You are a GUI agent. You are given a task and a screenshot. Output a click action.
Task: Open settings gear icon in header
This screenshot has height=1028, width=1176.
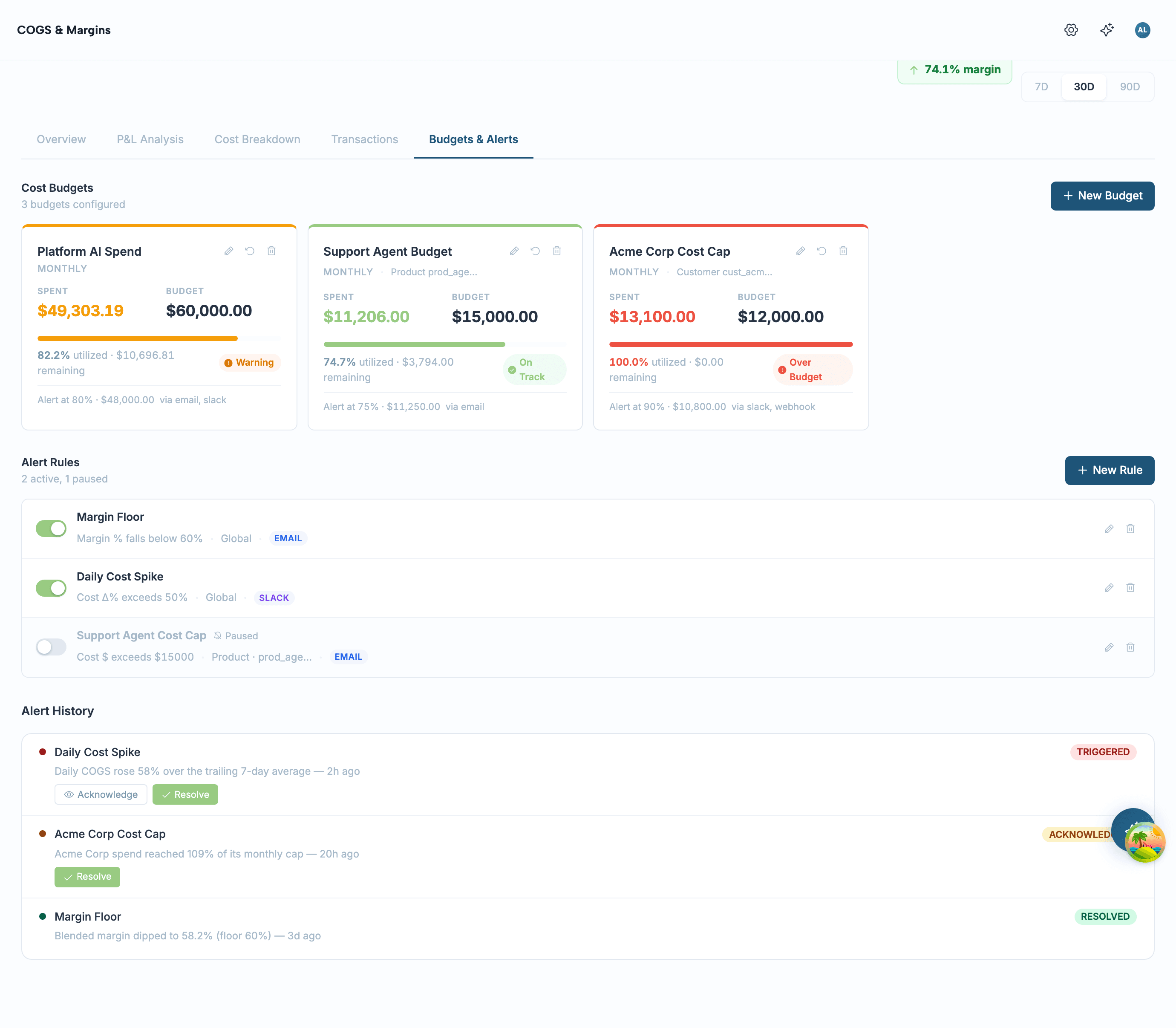[1070, 30]
